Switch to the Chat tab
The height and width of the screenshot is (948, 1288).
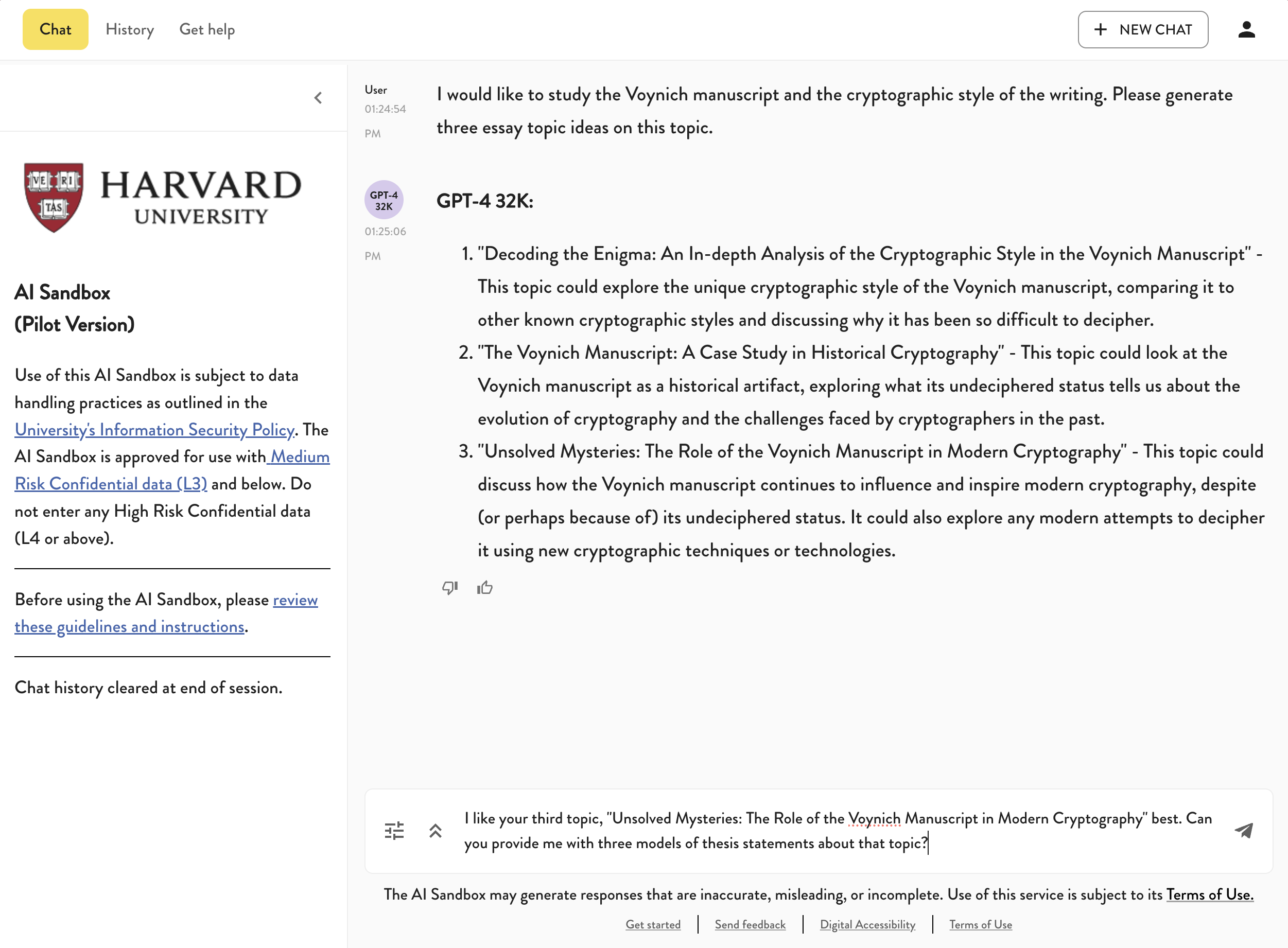[55, 29]
